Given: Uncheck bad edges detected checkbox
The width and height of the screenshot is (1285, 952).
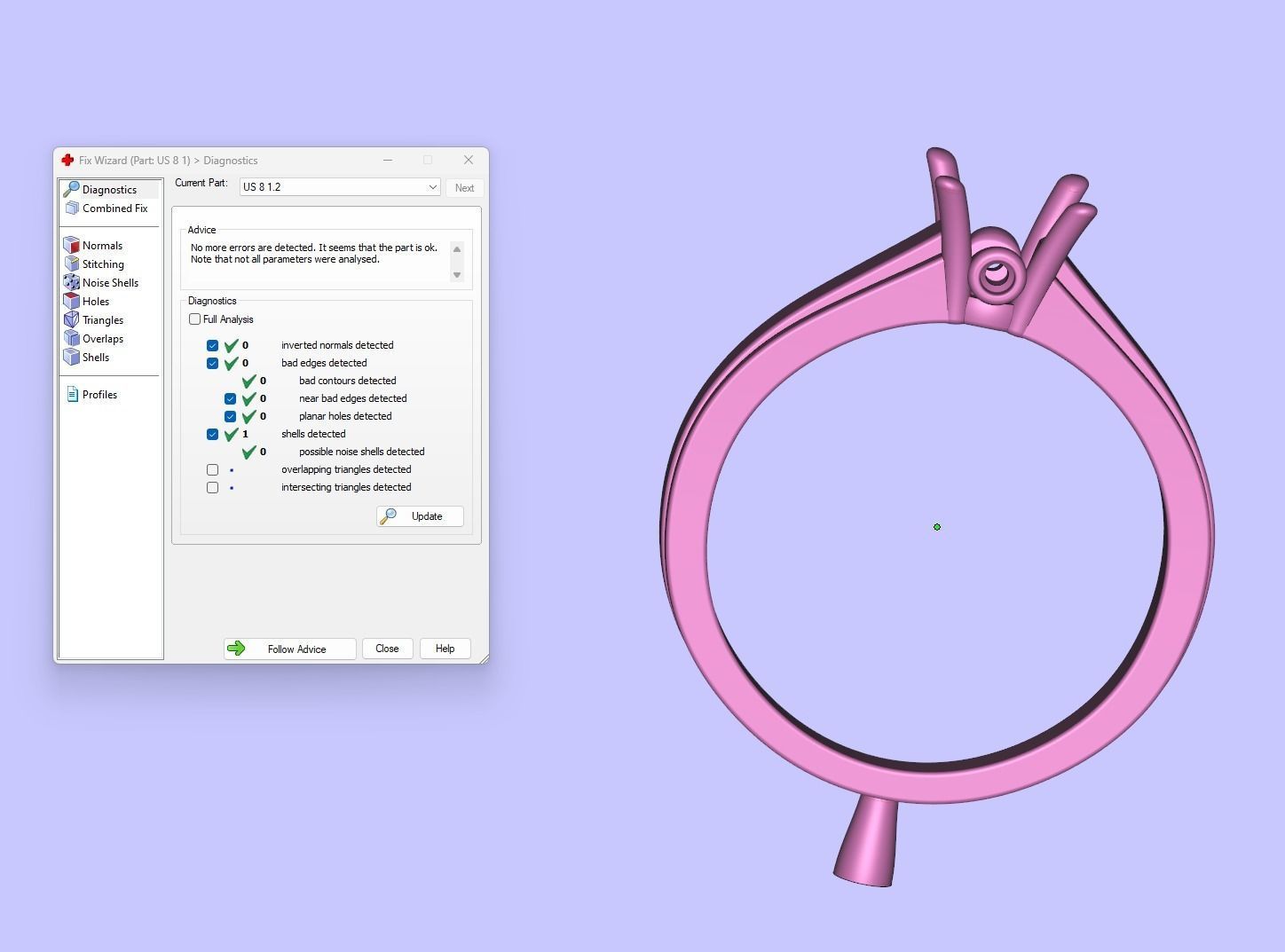Looking at the screenshot, I should pyautogui.click(x=212, y=363).
